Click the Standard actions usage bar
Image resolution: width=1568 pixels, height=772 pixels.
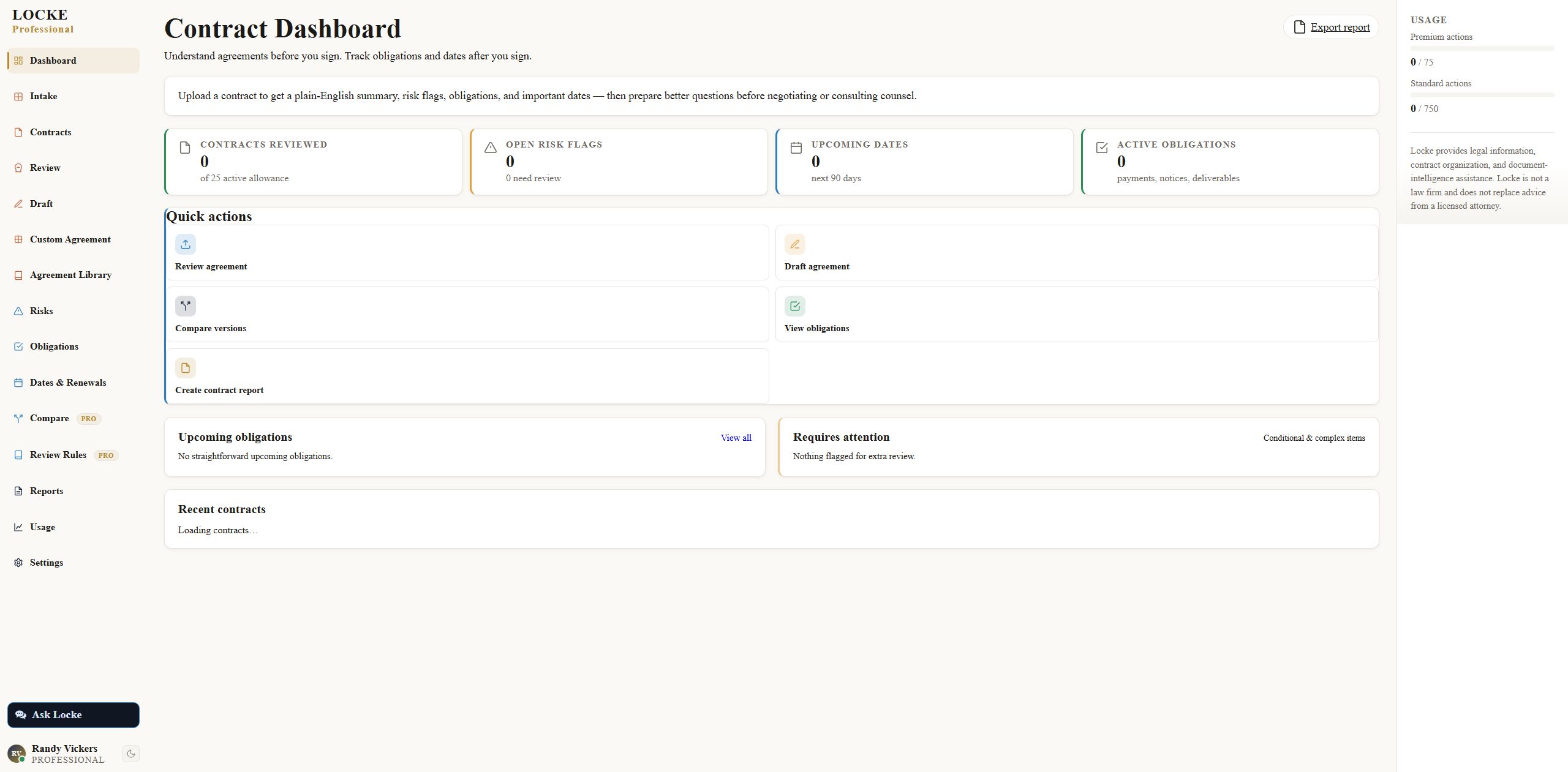(1482, 95)
